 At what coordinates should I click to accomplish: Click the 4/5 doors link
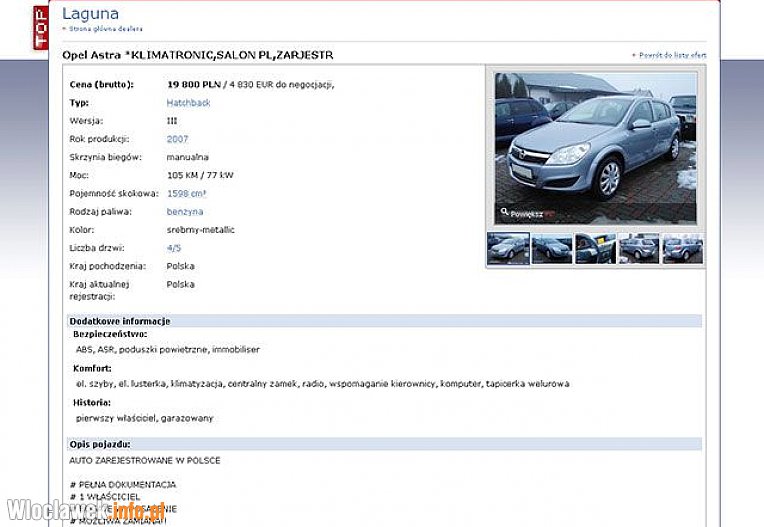click(173, 248)
